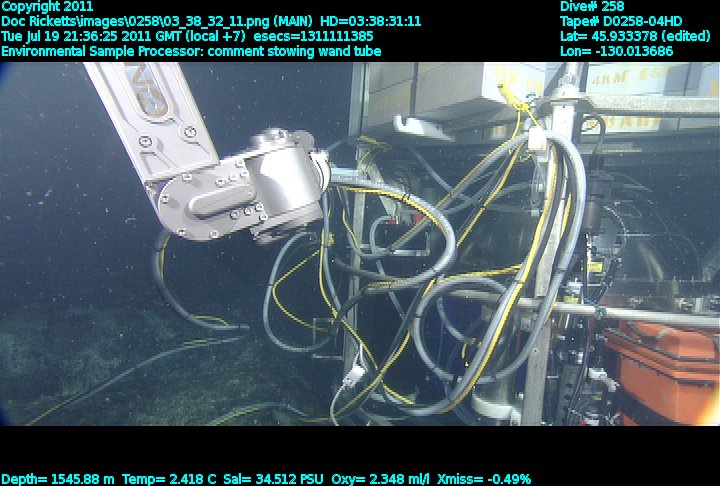Click the 'Tape# D0258-04HD' readout

[621, 22]
